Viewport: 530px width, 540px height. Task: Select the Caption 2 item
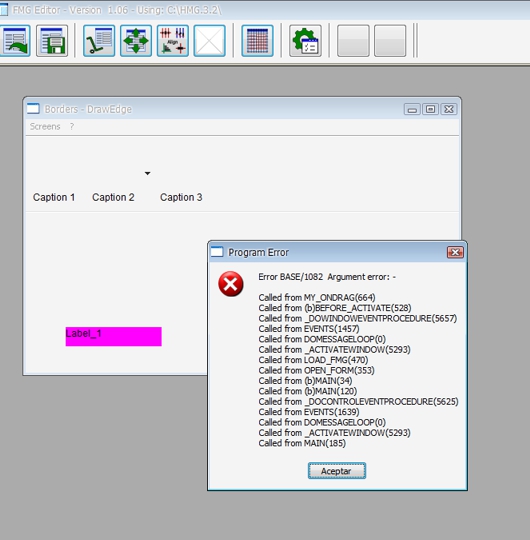coord(113,197)
